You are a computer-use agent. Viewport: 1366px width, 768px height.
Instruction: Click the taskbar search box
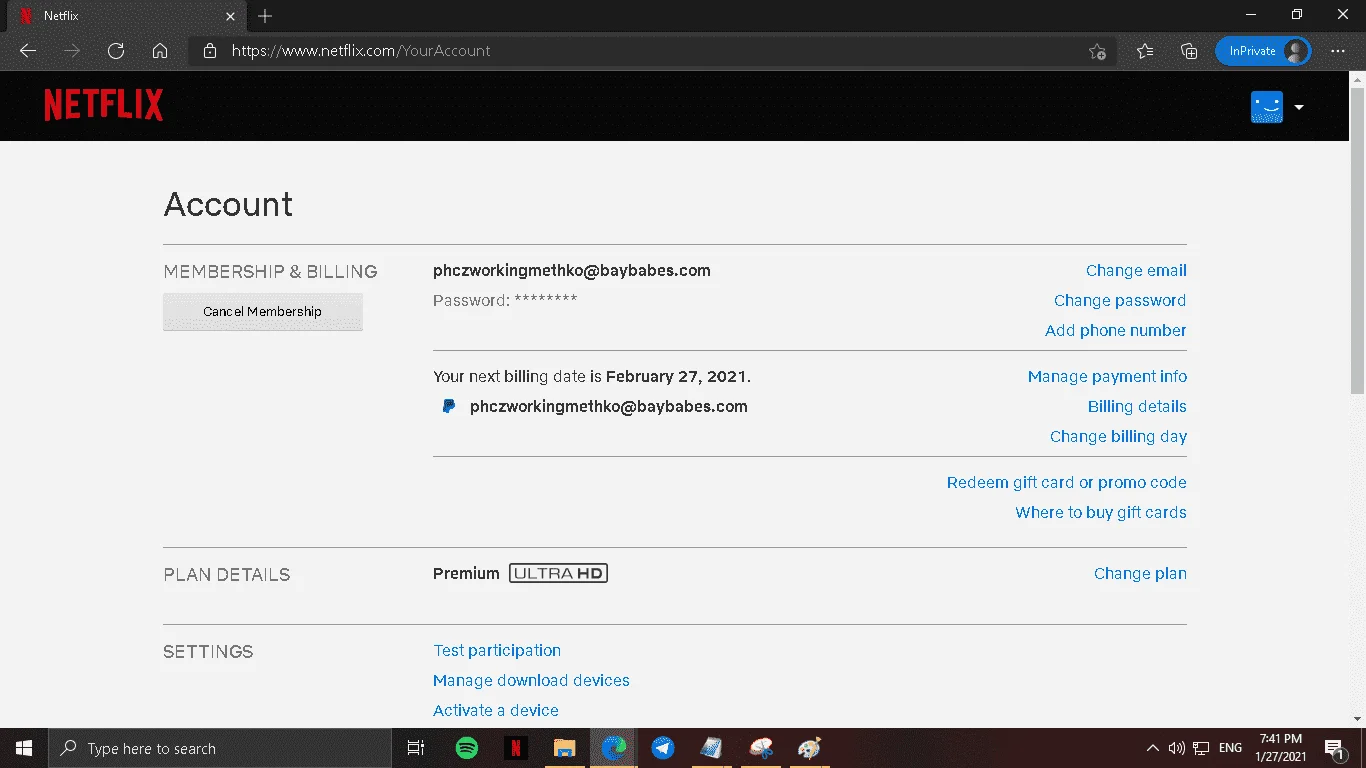pyautogui.click(x=220, y=748)
